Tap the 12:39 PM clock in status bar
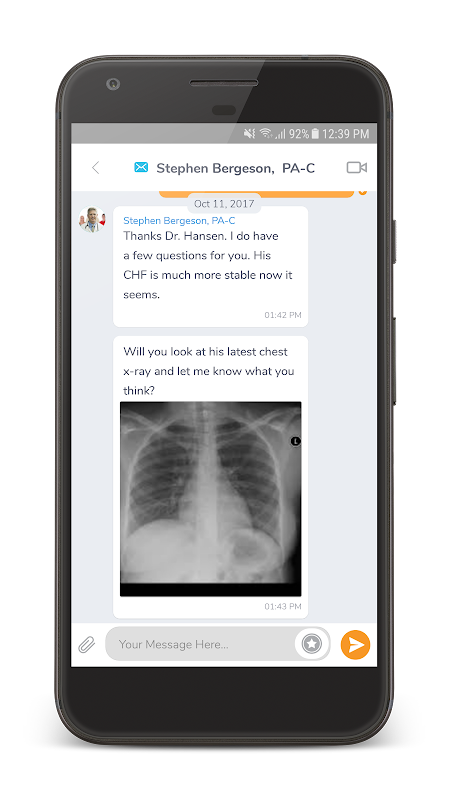The image size is (451, 800). coord(345,134)
